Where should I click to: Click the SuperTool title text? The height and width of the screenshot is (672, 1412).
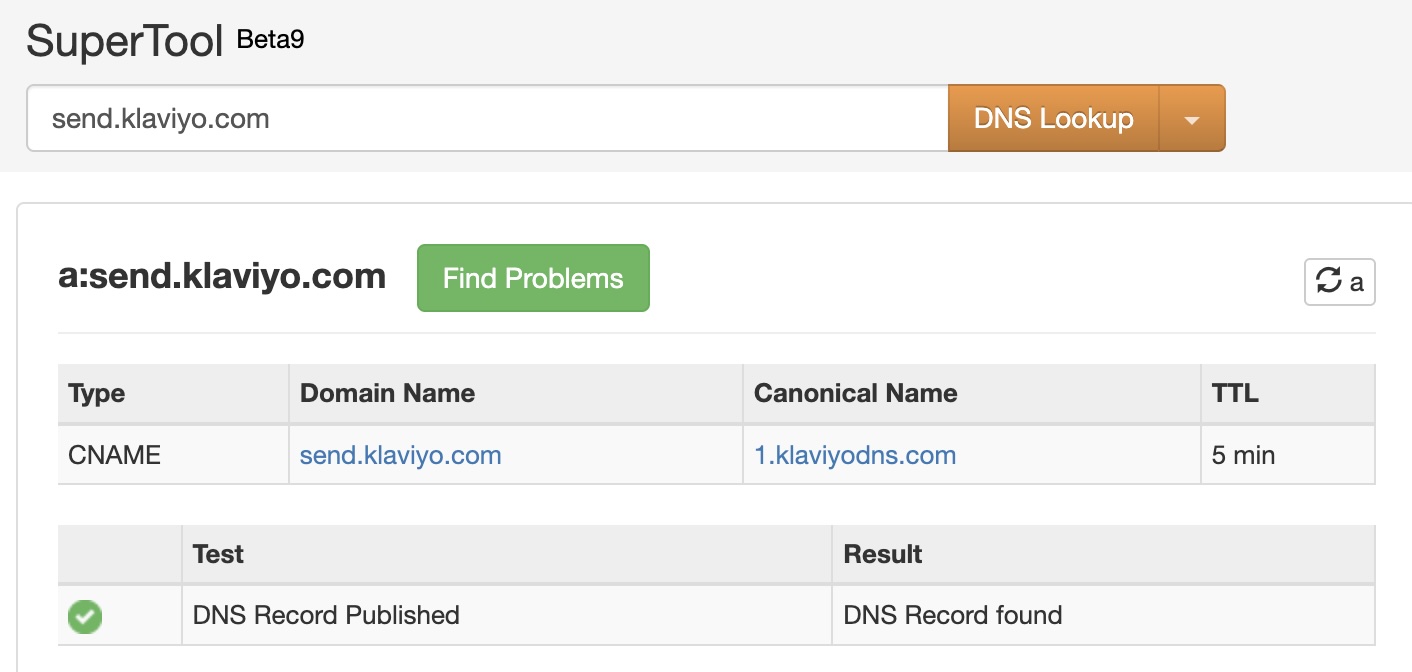tap(125, 42)
